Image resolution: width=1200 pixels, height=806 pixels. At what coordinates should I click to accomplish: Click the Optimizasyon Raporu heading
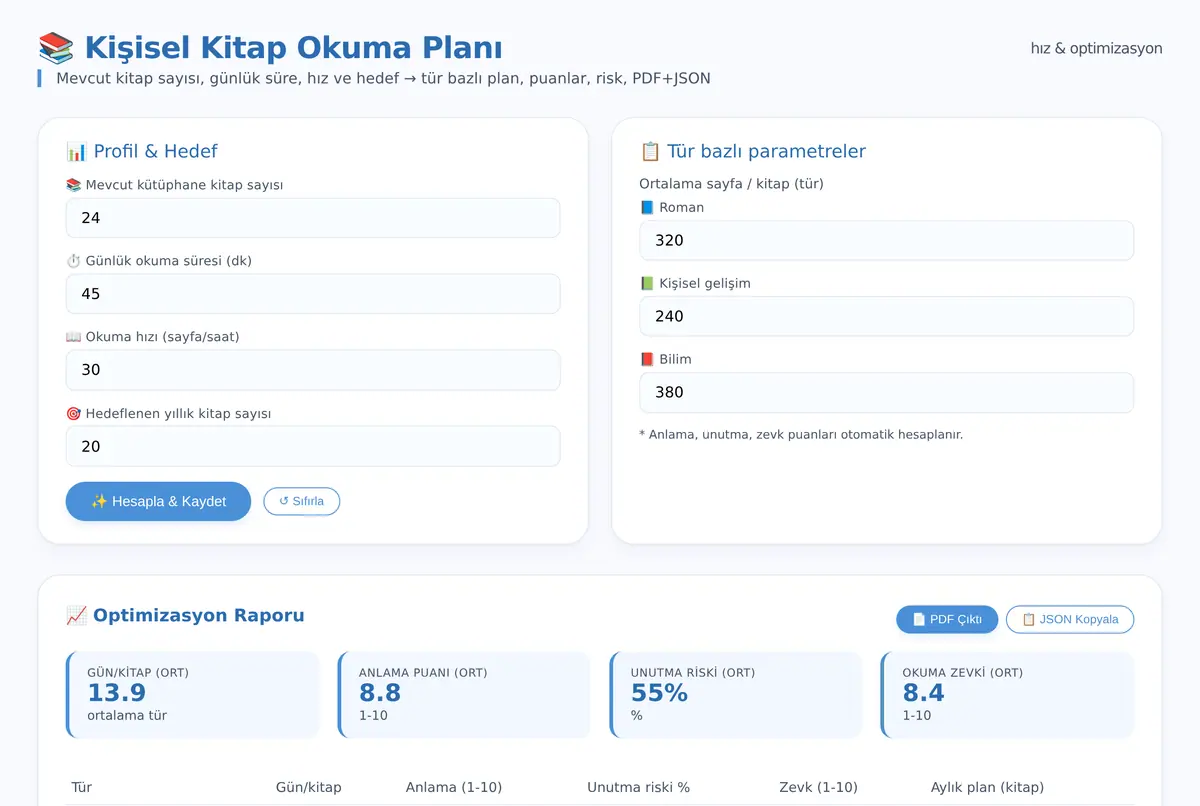[x=198, y=615]
